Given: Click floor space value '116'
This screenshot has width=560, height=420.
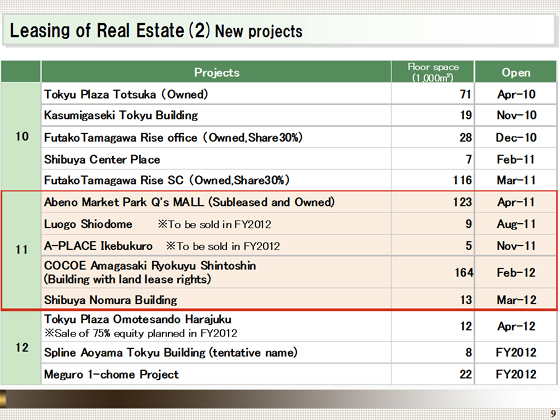Looking at the screenshot, I should (x=462, y=180).
